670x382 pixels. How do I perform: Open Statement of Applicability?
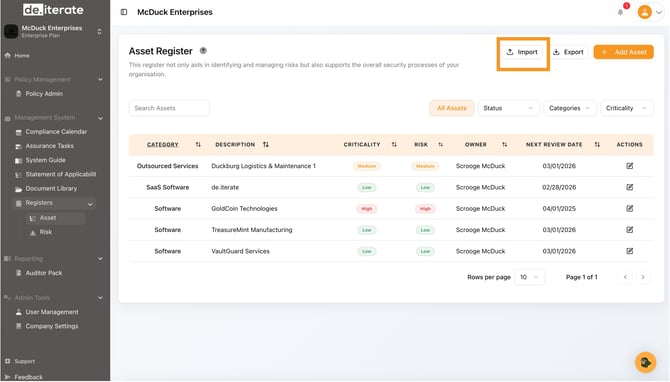coord(56,174)
